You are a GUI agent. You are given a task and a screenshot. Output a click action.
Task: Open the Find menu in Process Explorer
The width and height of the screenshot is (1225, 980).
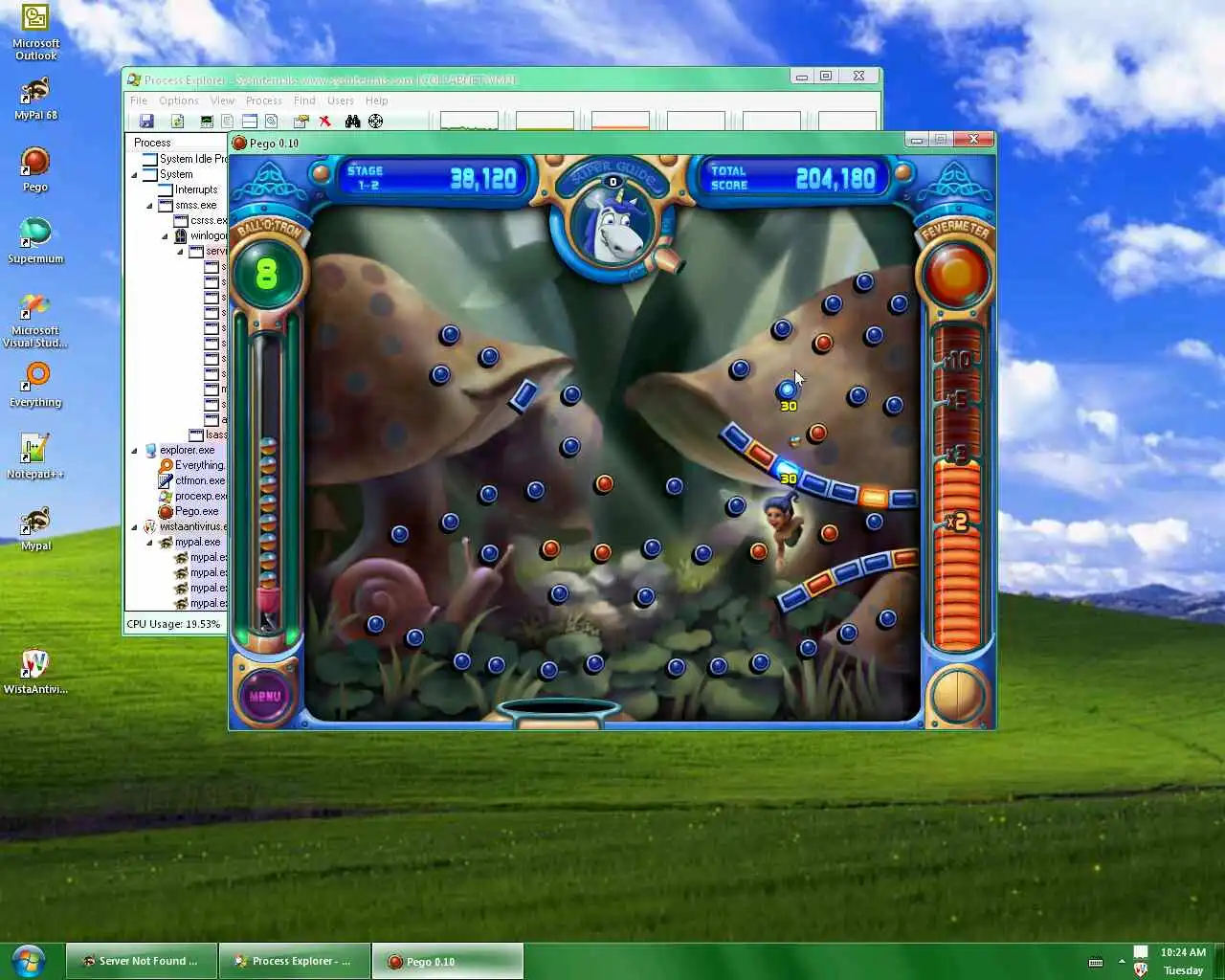click(304, 100)
